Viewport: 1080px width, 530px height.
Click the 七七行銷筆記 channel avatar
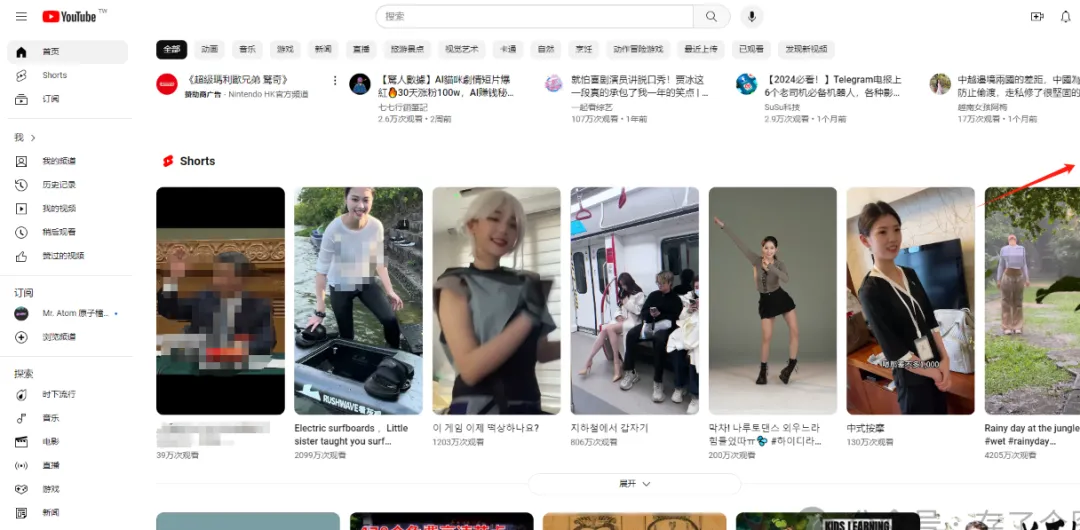point(360,84)
